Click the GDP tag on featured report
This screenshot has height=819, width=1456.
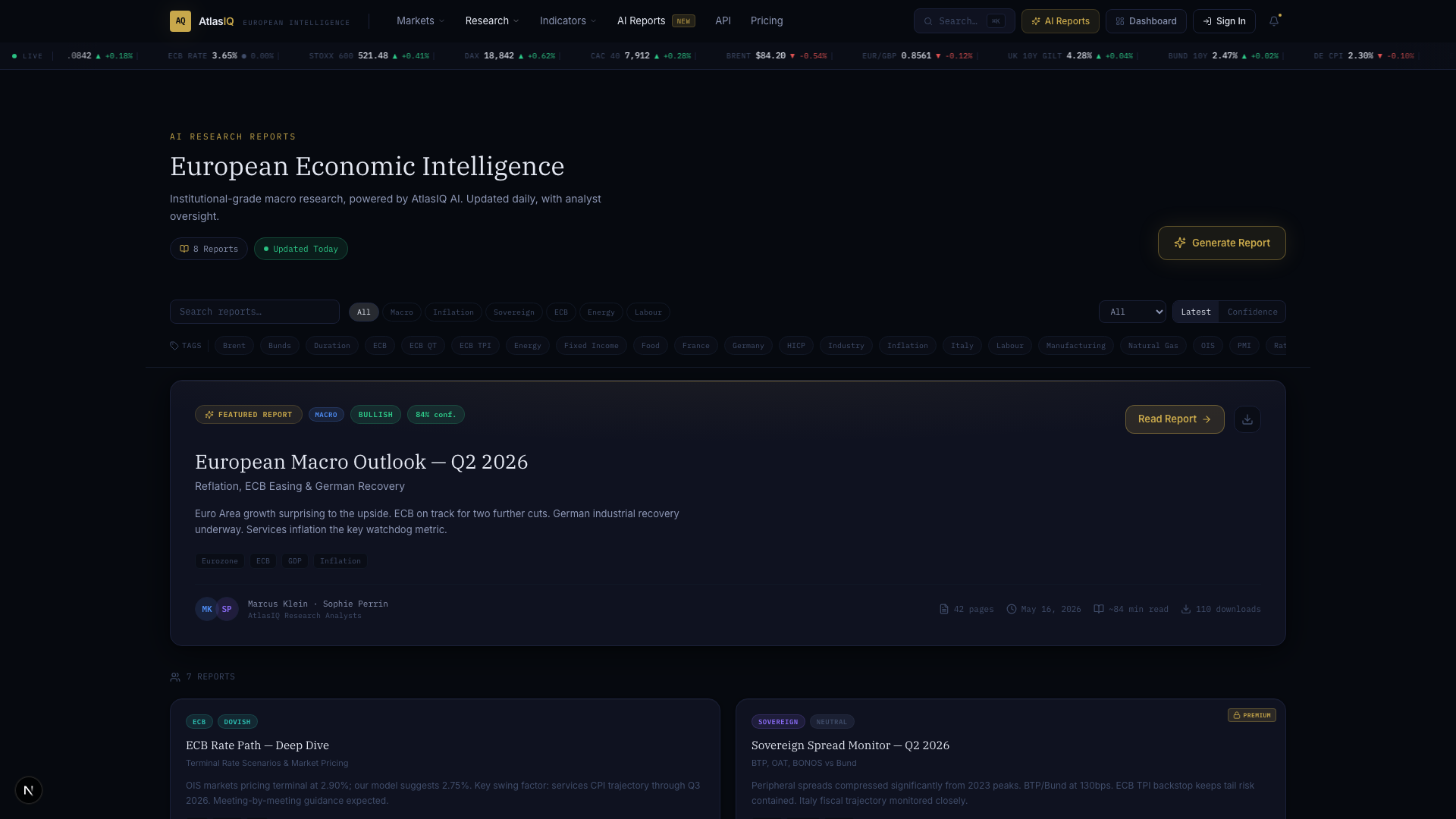click(x=295, y=561)
